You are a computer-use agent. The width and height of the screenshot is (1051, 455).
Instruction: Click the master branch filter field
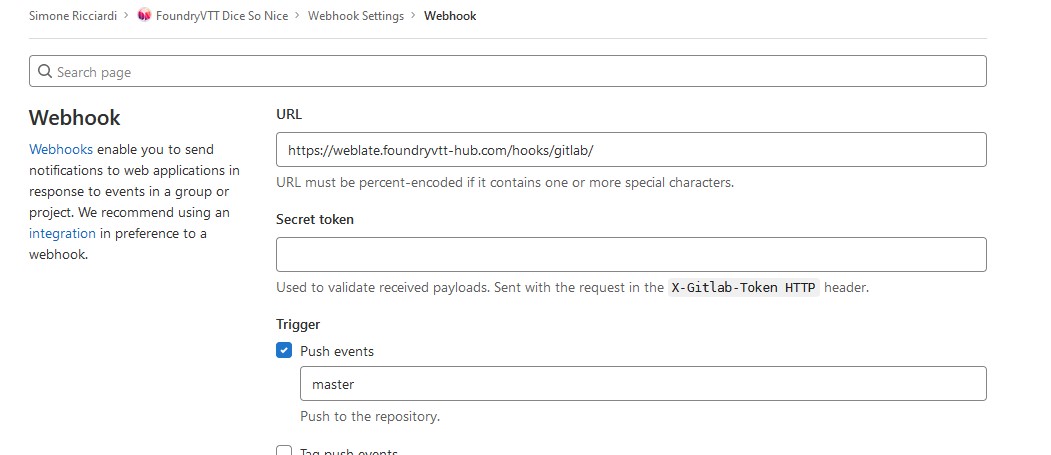643,383
